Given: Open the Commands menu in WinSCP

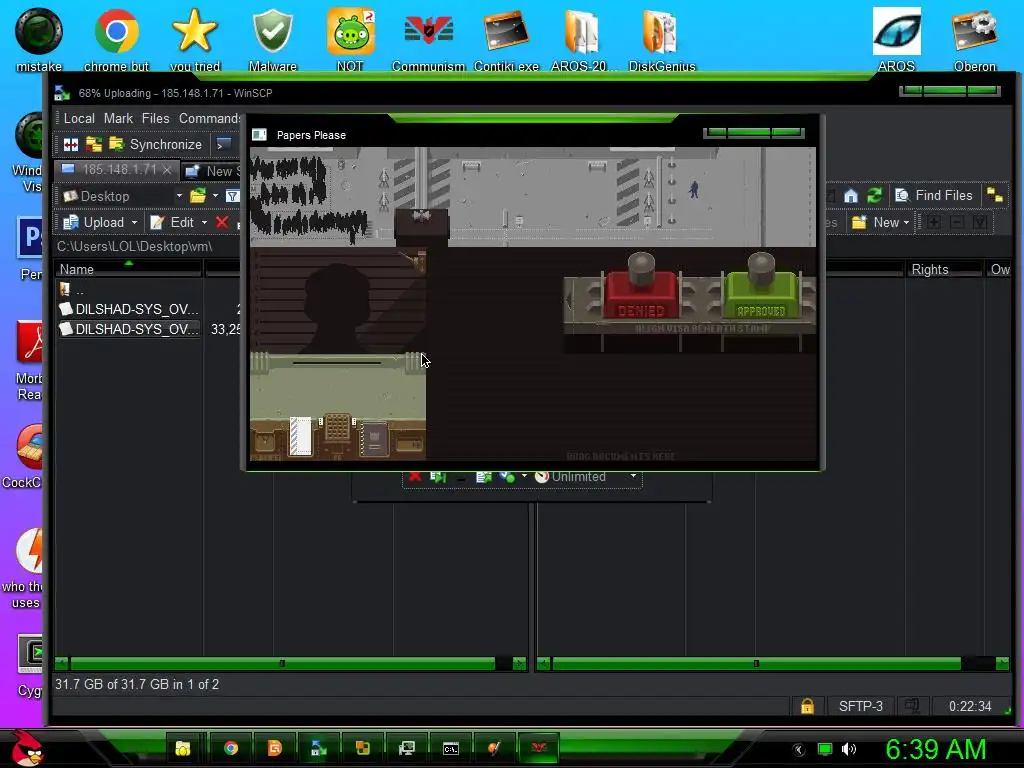Looking at the screenshot, I should 209,118.
